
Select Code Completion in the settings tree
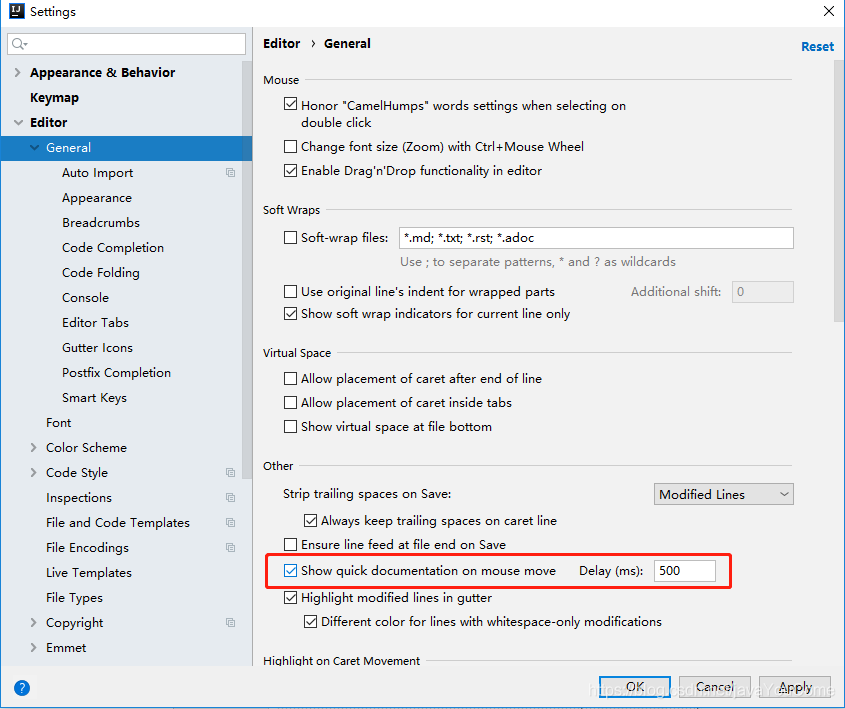click(x=113, y=248)
